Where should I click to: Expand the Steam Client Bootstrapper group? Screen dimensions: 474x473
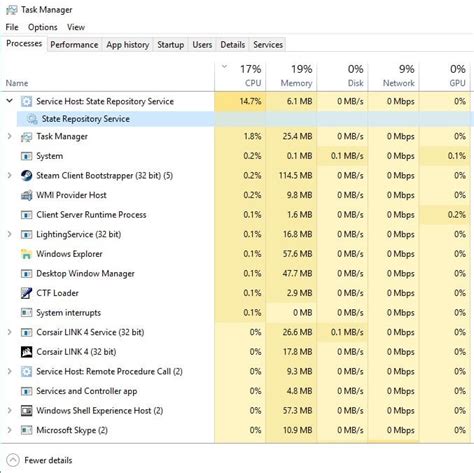tap(10, 175)
